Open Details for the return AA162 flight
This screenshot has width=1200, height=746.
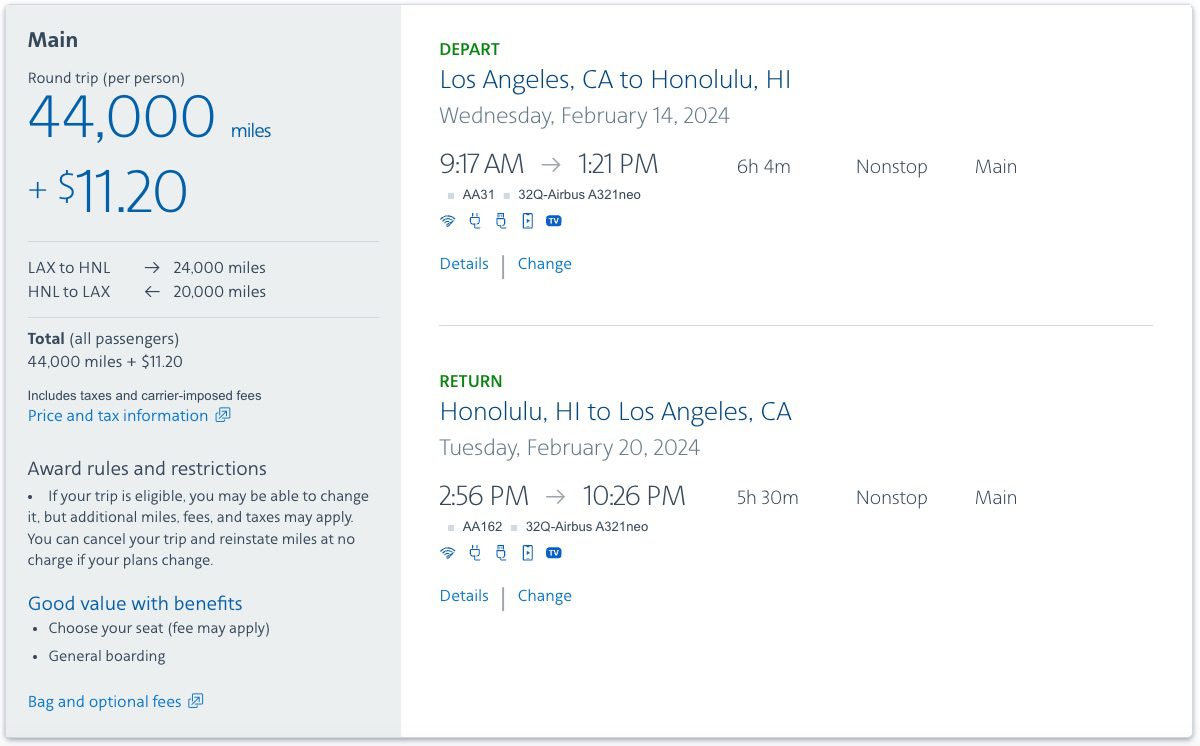coord(464,595)
